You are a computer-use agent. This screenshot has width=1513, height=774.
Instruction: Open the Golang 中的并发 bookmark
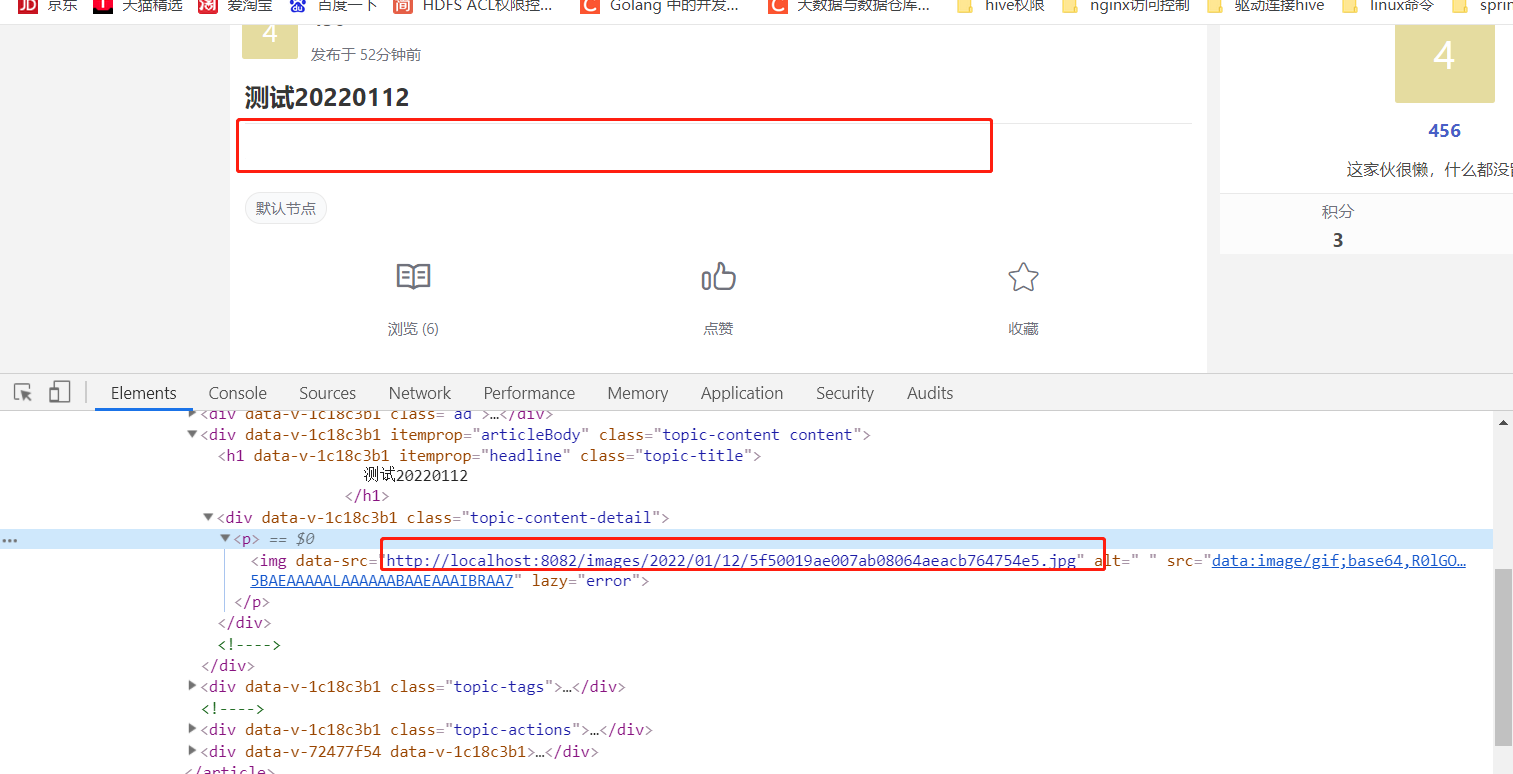click(x=660, y=6)
